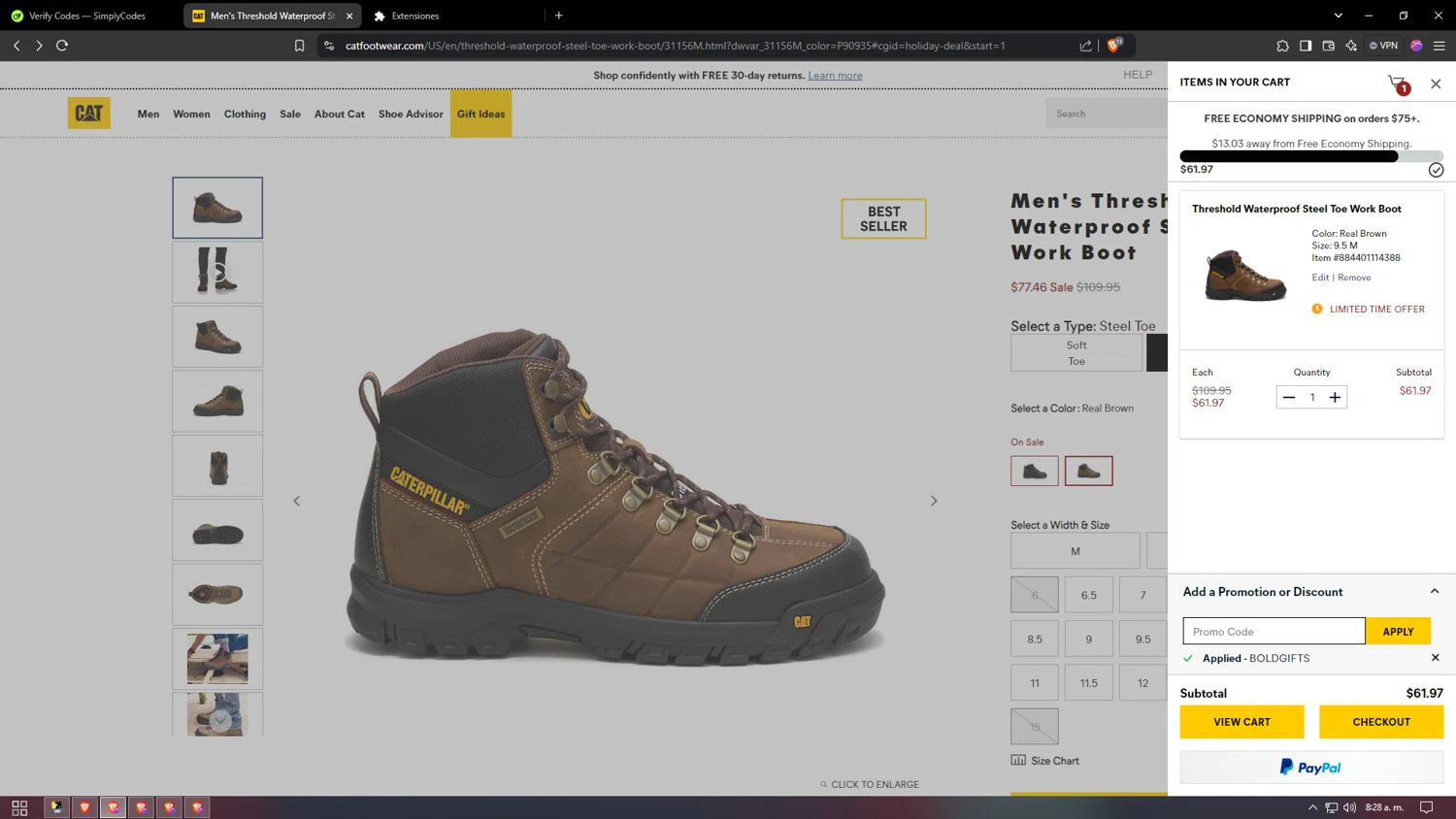Select size 11.5
The width and height of the screenshot is (1456, 819).
click(1089, 683)
